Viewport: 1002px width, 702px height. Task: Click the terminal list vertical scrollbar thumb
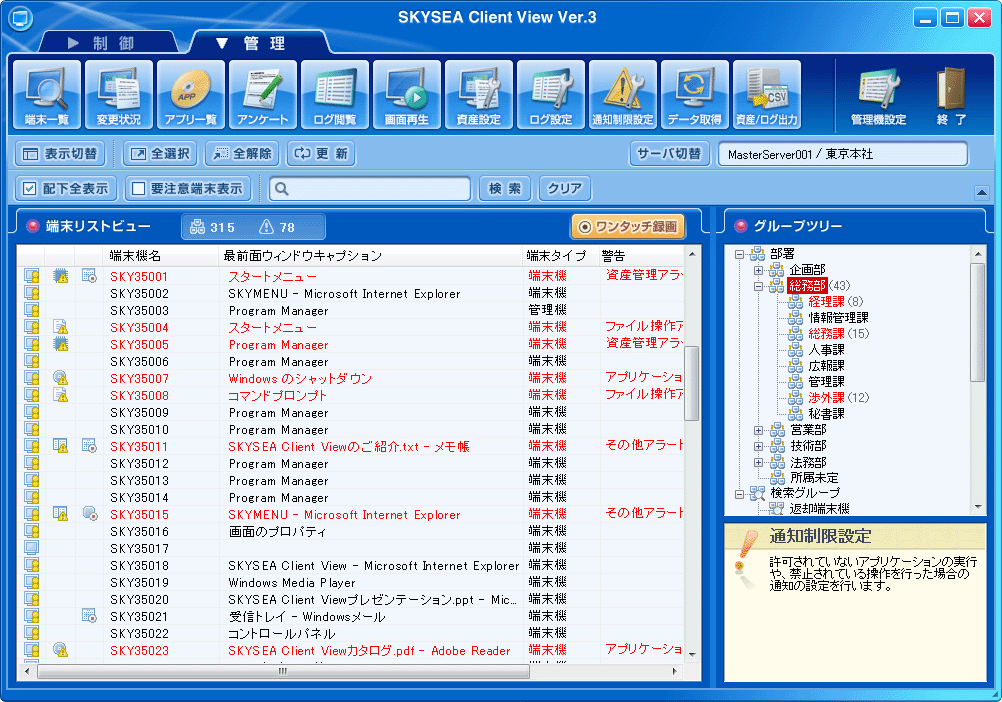tap(691, 383)
